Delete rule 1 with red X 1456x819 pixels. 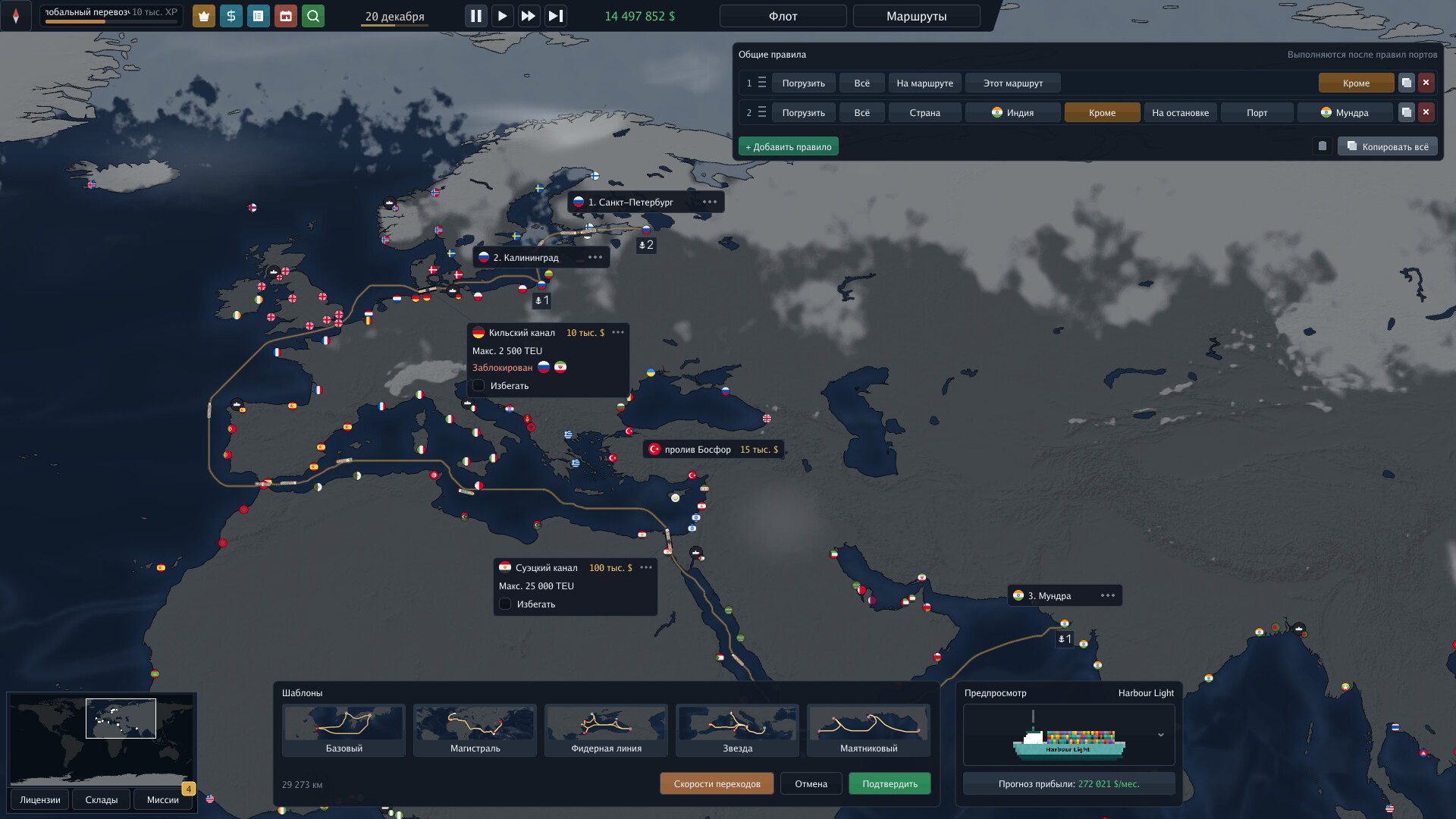click(1426, 83)
